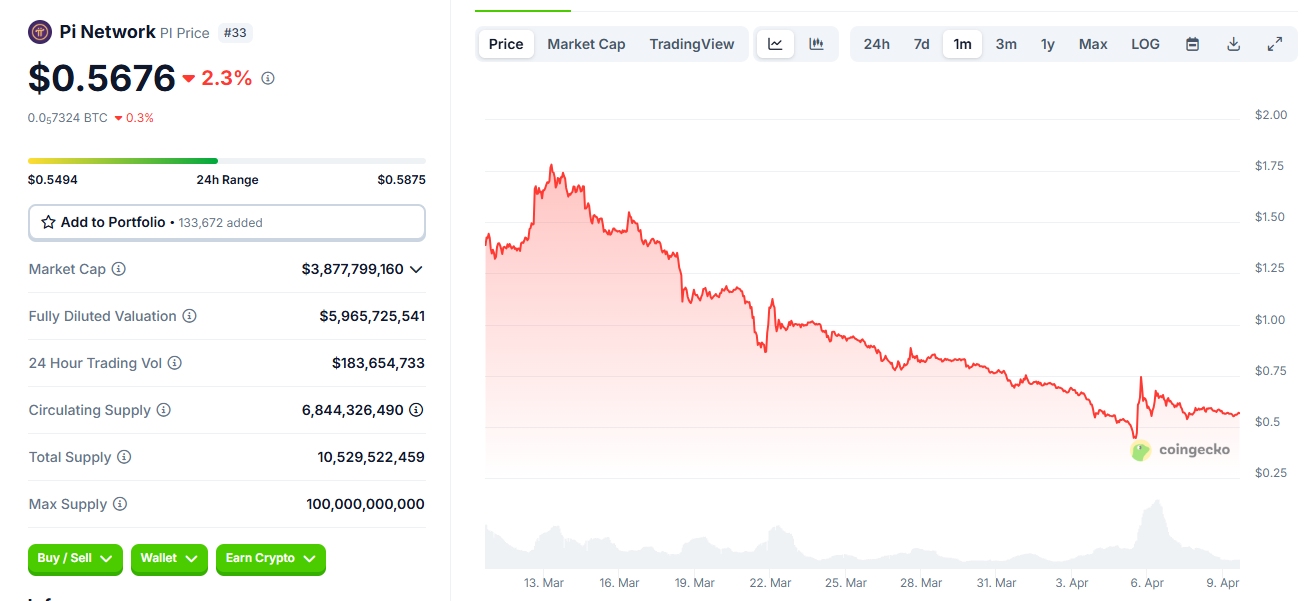Expand the chart to fullscreen

tap(1274, 43)
